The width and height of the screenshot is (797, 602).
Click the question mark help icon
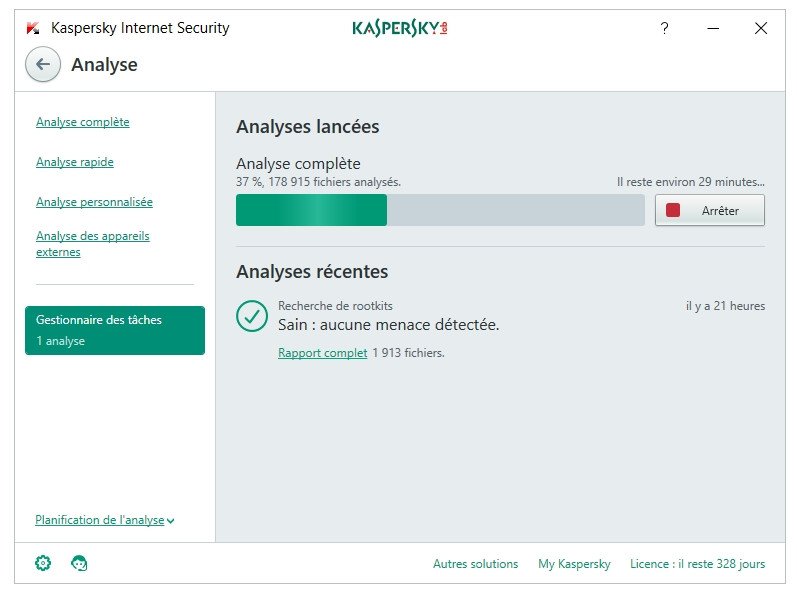click(664, 28)
